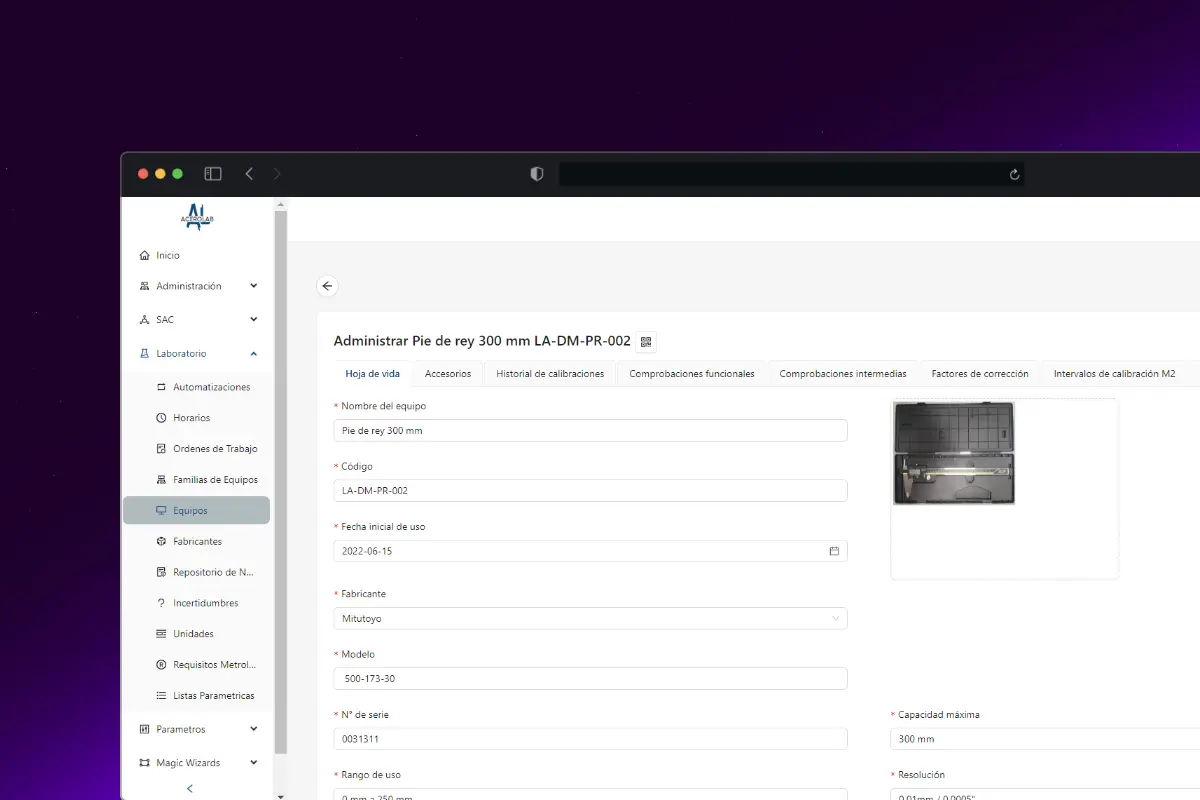This screenshot has width=1200, height=800.
Task: Click the privacy shield icon
Action: [x=537, y=174]
